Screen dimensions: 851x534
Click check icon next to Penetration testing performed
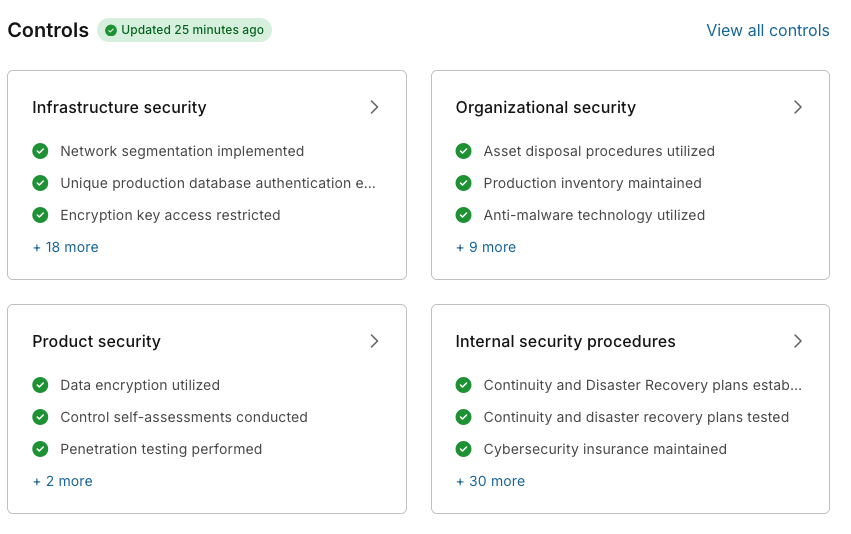point(40,449)
